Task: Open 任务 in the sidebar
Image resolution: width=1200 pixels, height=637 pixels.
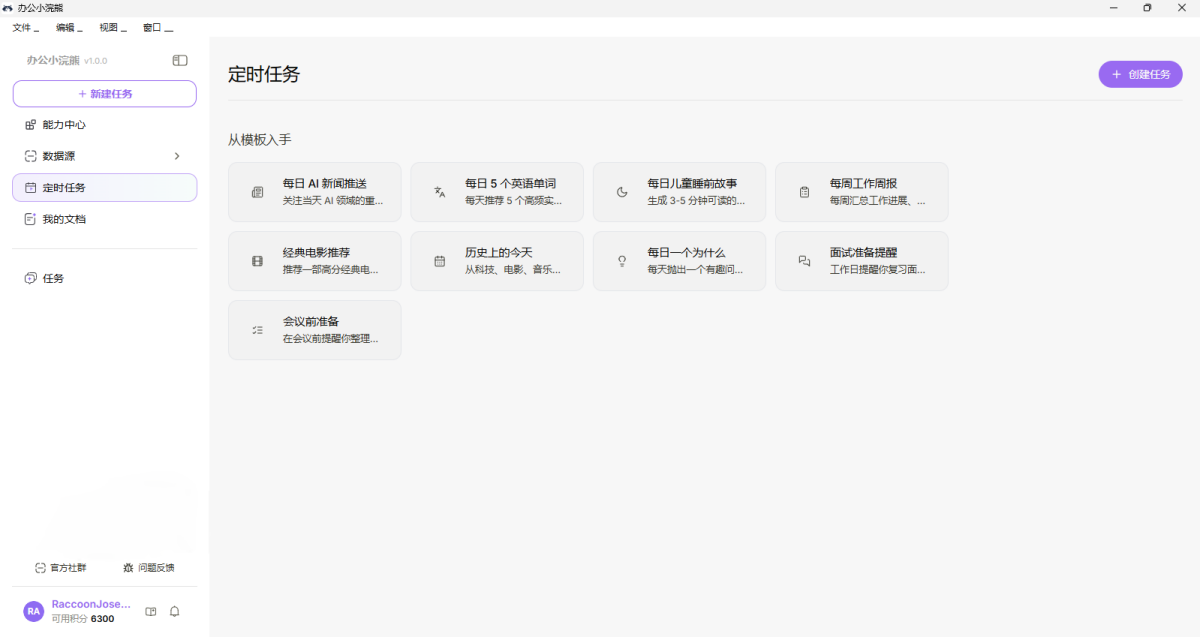Action: tap(104, 278)
